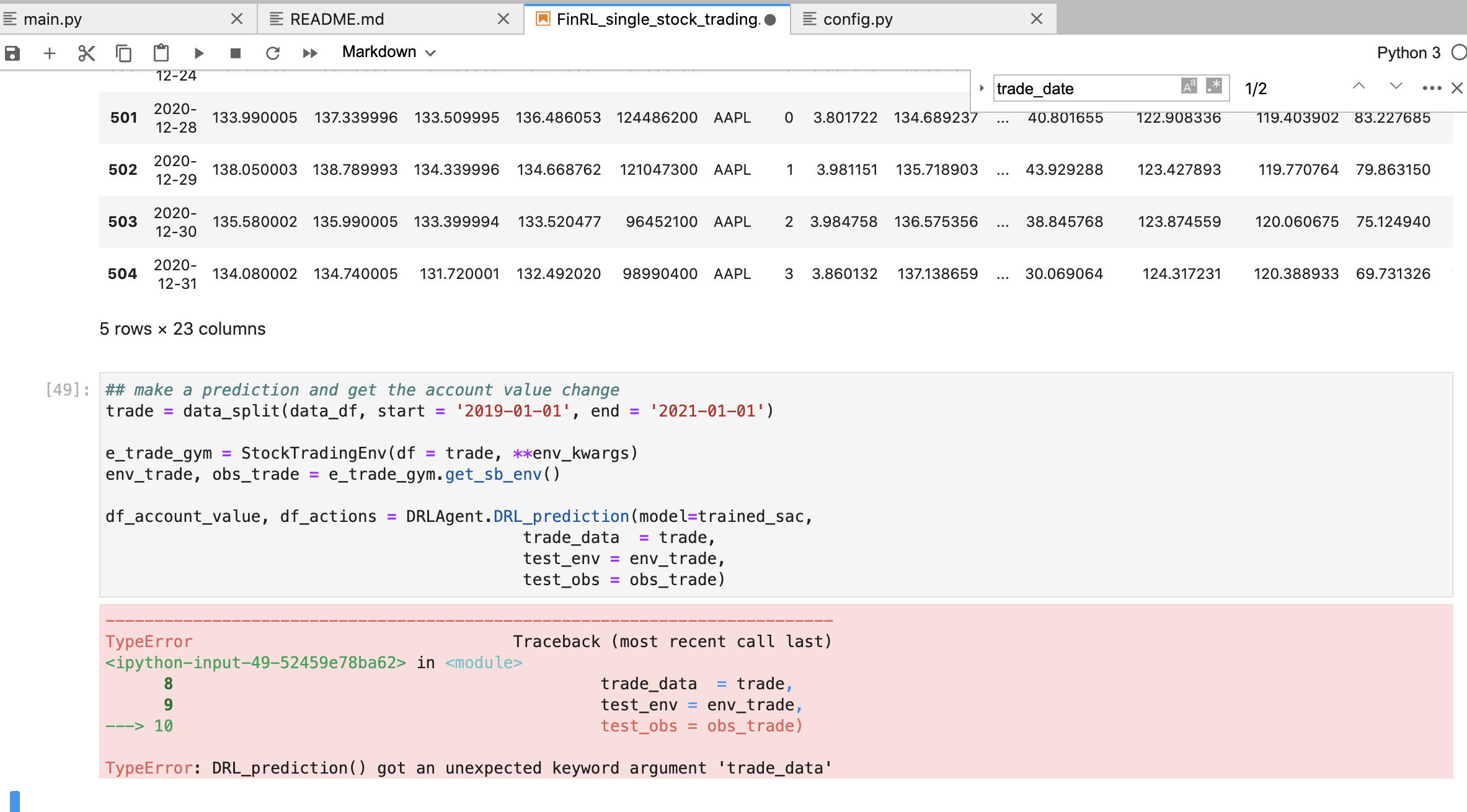Save the notebook

click(12, 53)
